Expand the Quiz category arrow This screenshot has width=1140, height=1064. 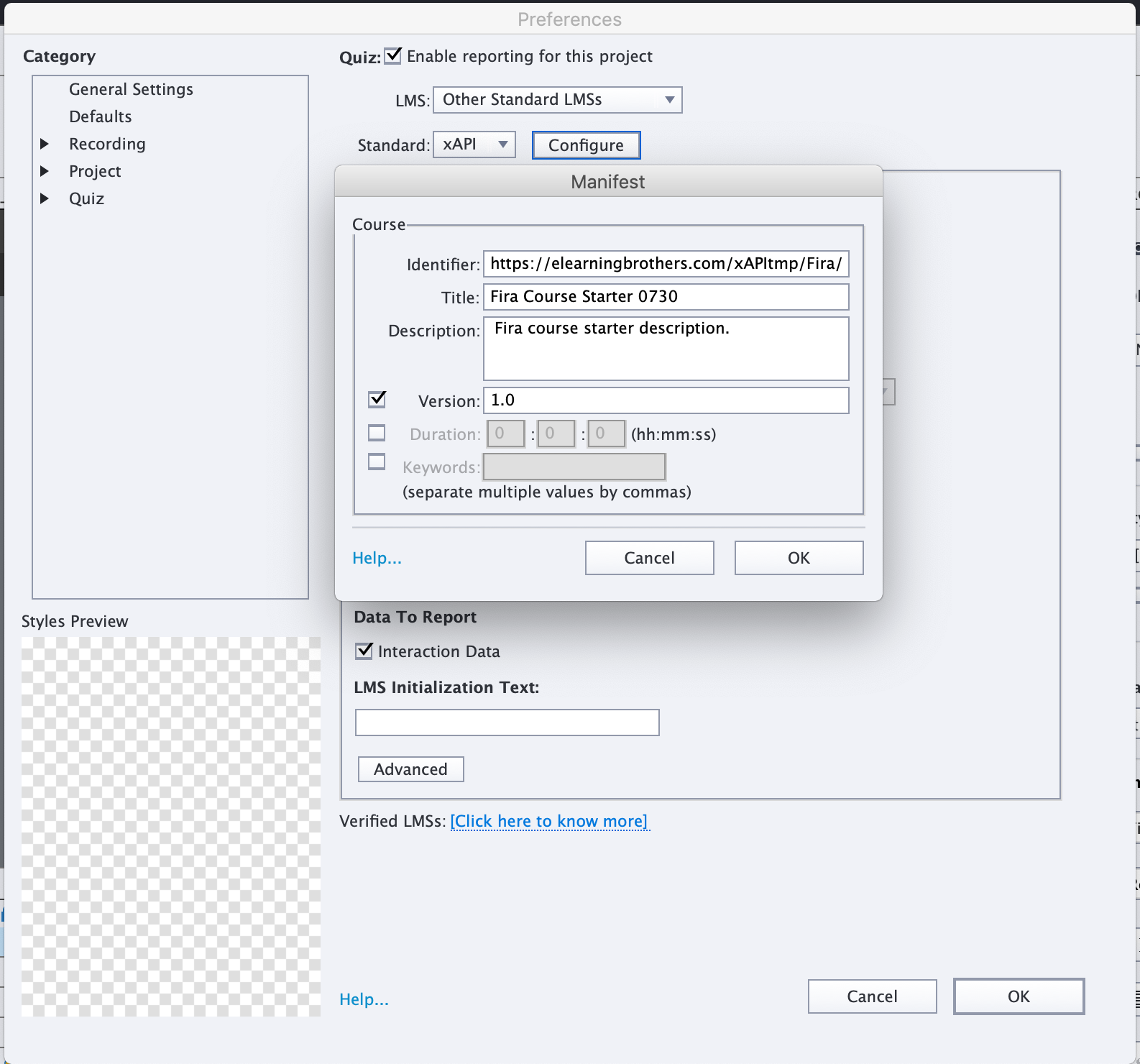[x=45, y=198]
